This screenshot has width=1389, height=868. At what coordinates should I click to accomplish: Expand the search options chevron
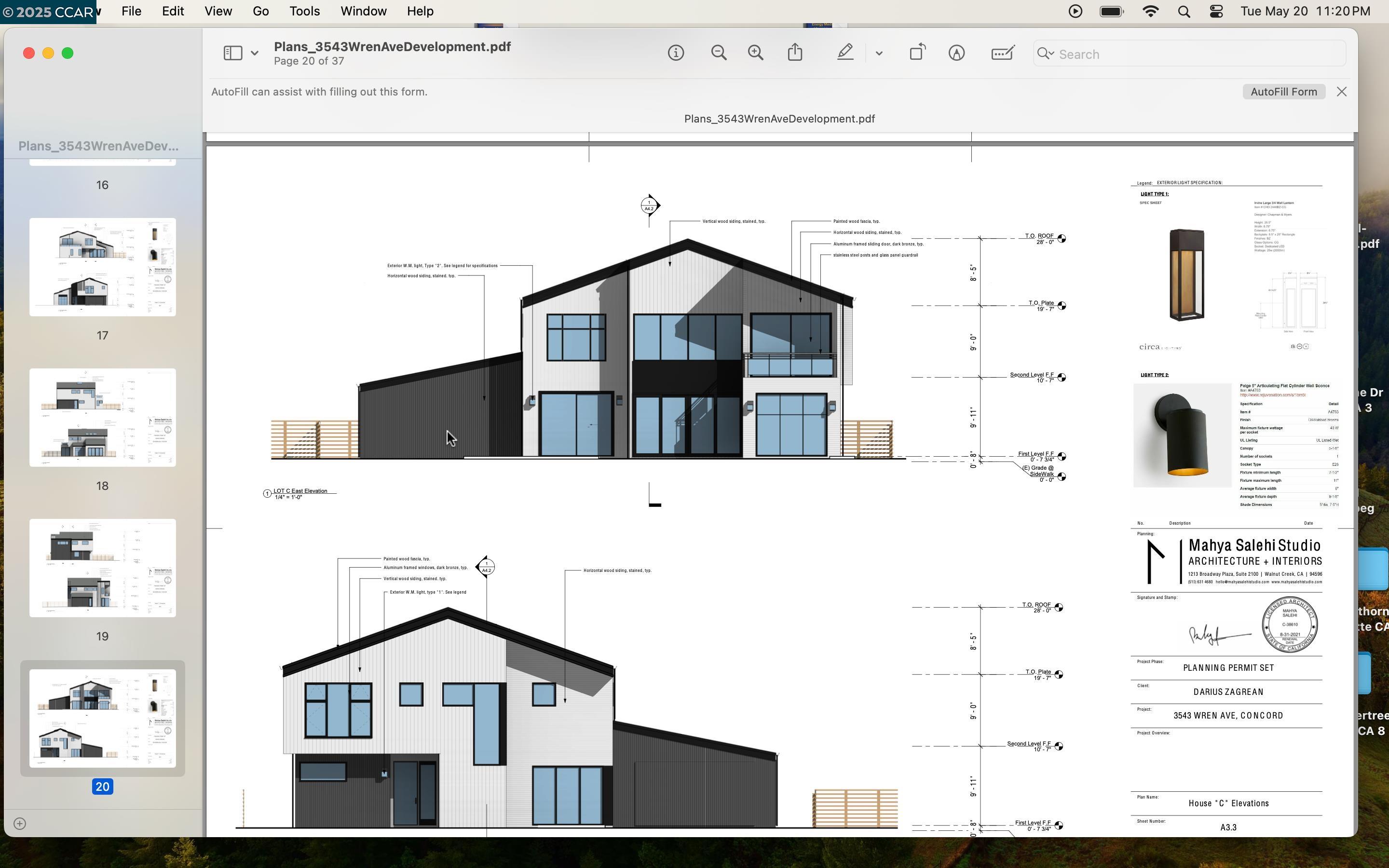pyautogui.click(x=1050, y=54)
